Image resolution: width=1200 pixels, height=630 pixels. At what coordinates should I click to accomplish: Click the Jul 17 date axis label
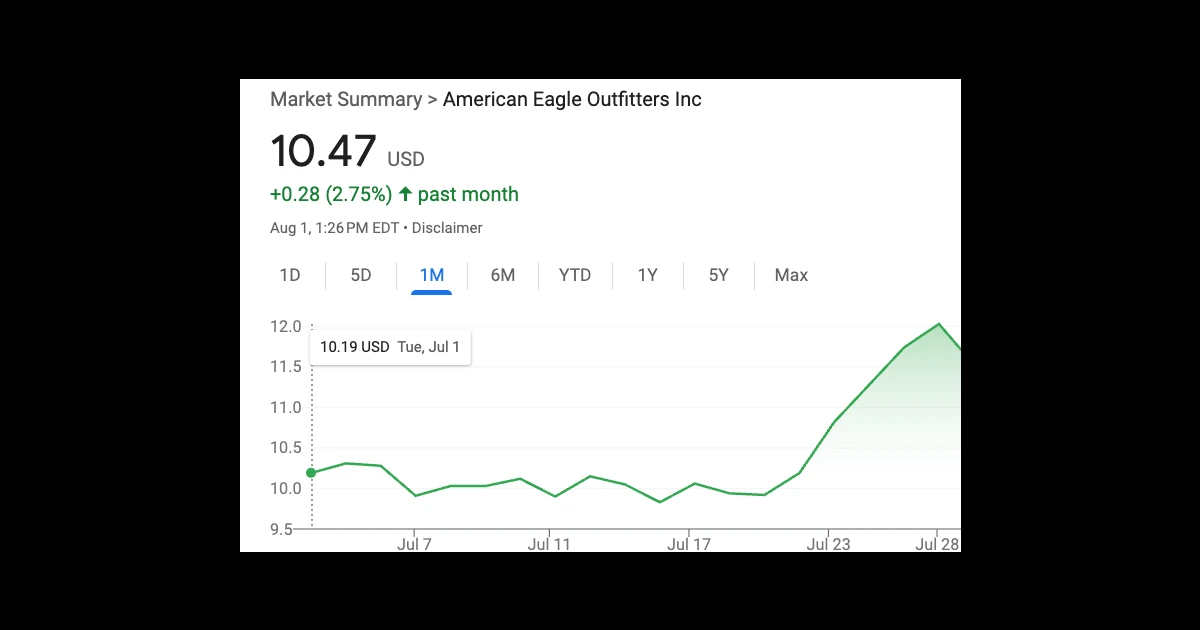pyautogui.click(x=688, y=545)
